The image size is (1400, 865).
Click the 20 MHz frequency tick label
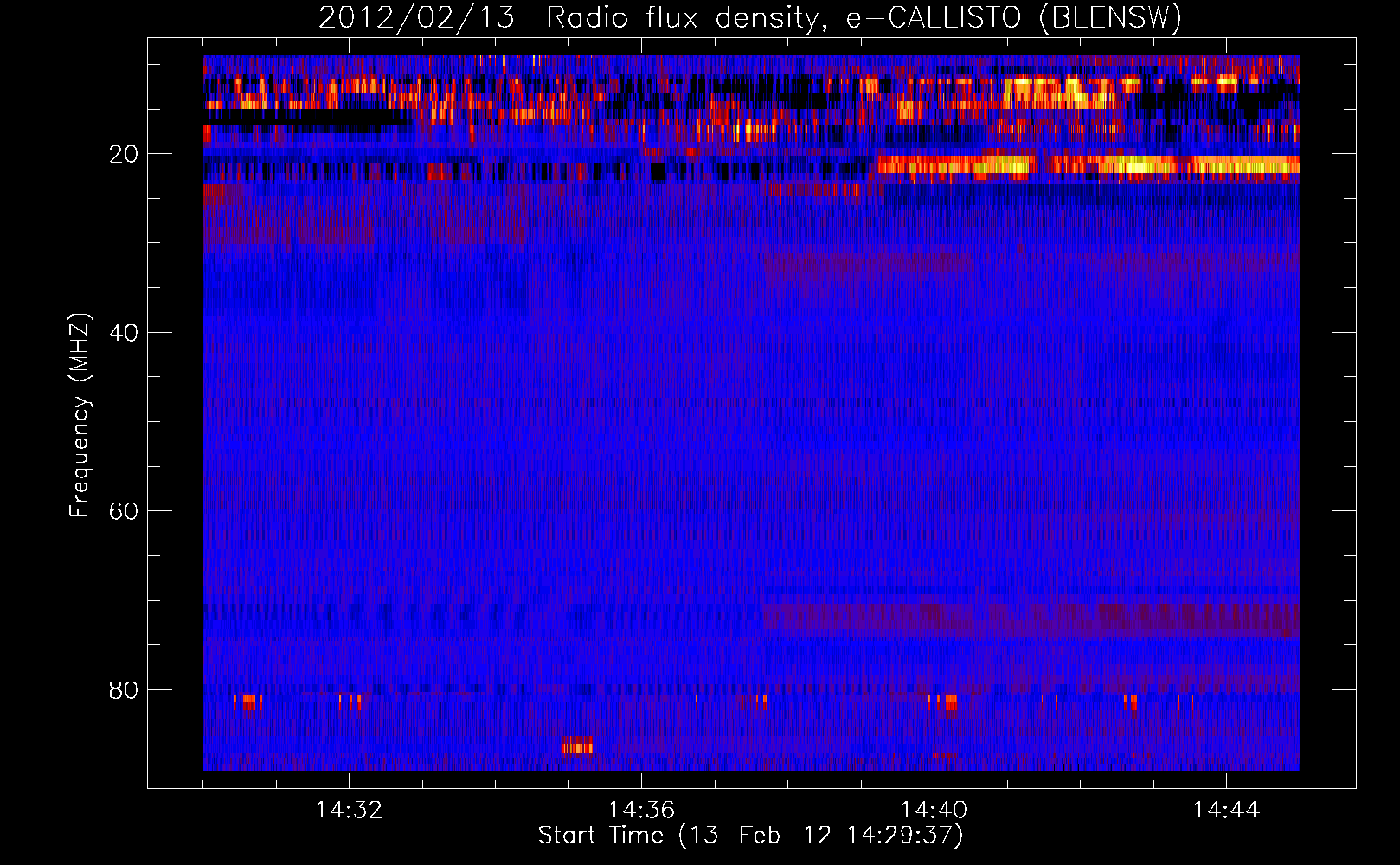125,154
